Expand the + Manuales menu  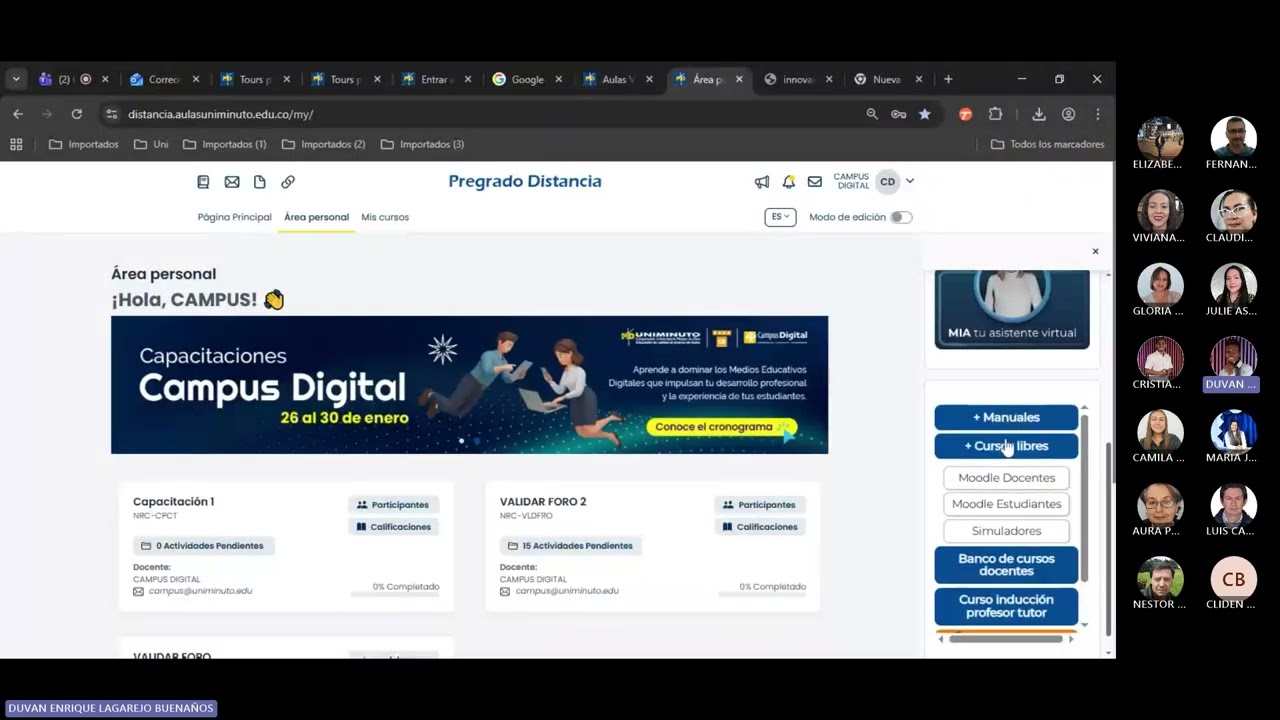pos(1006,417)
